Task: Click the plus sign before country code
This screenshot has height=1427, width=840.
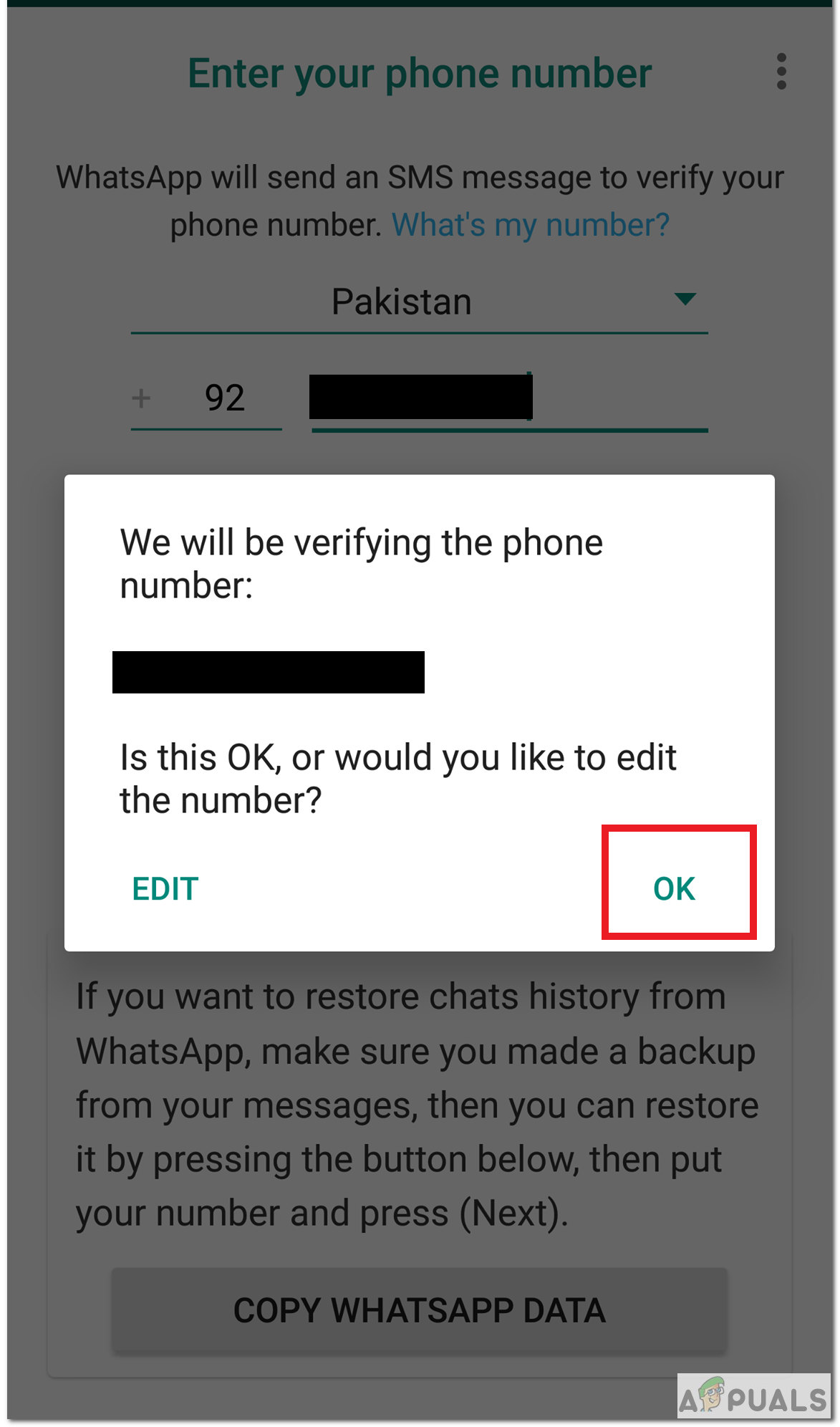Action: tap(141, 398)
